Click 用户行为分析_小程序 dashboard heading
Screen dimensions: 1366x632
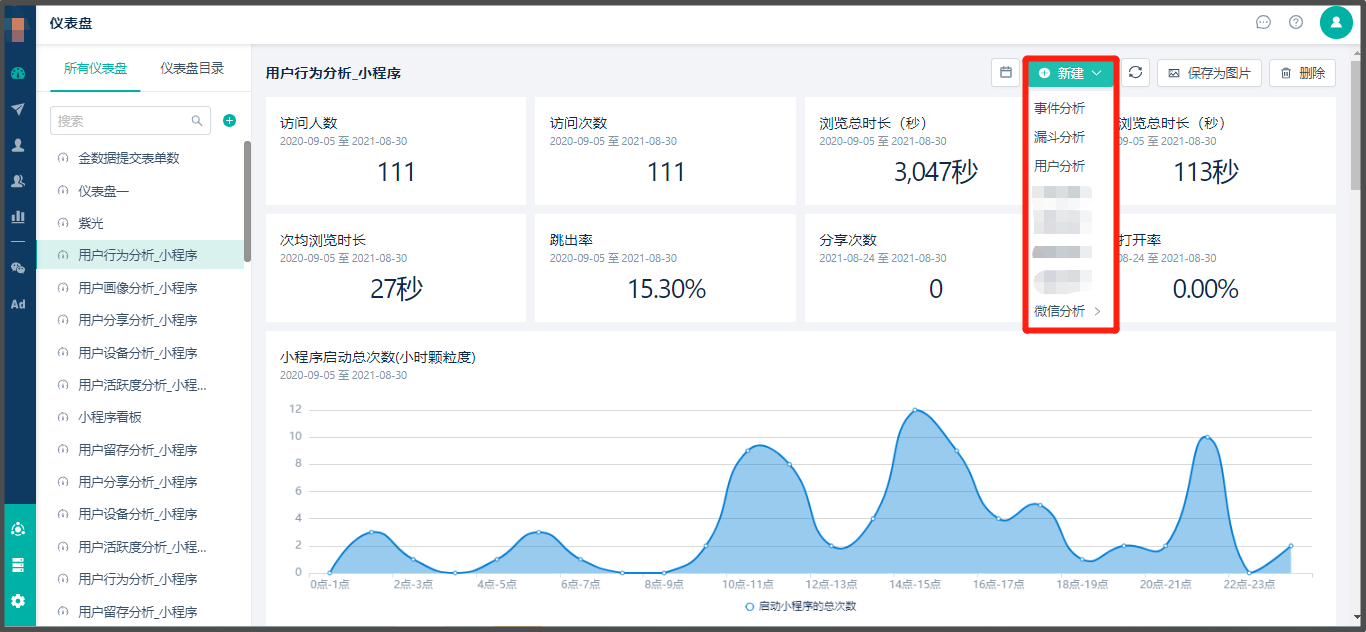point(333,73)
